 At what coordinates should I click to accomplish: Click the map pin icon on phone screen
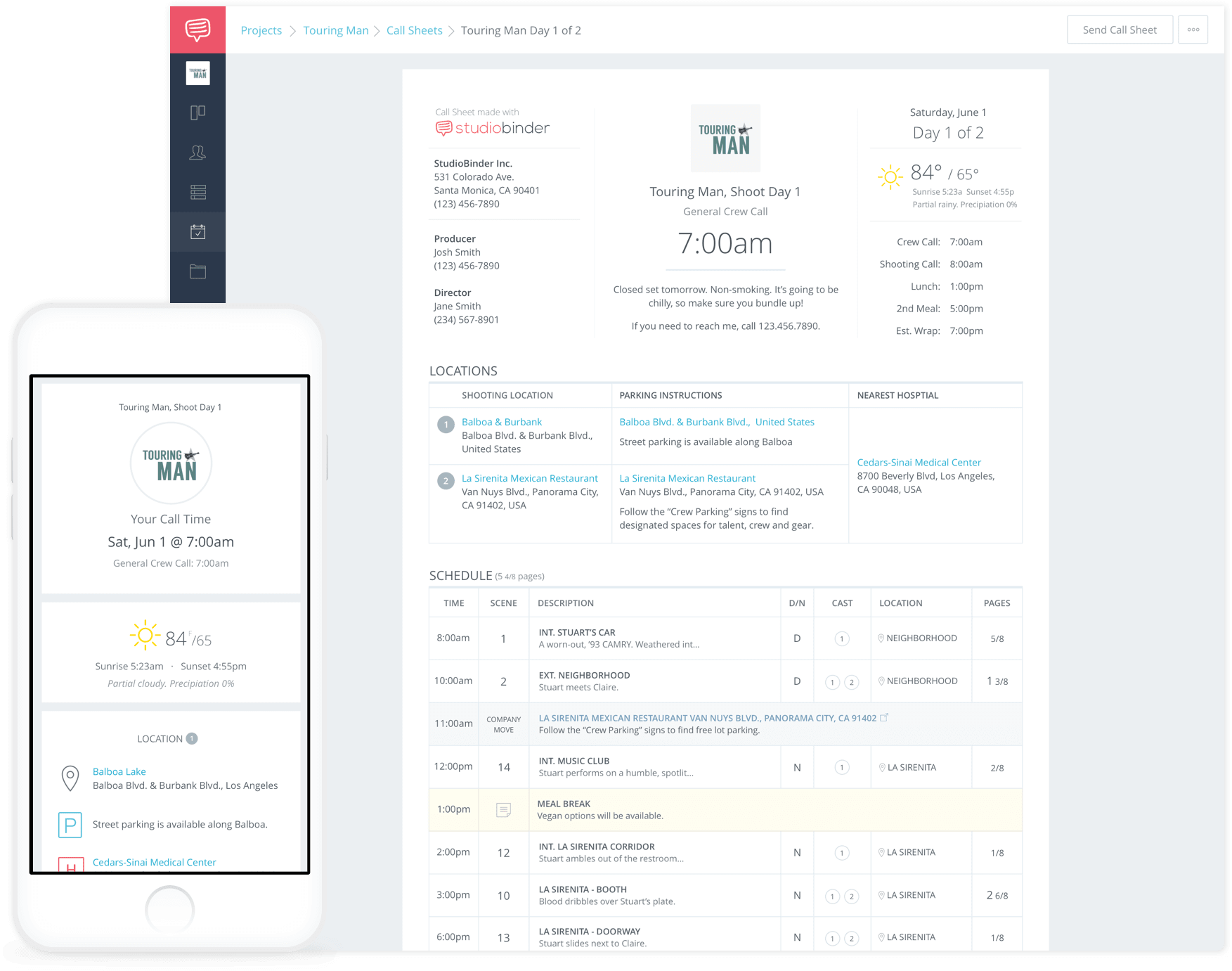pyautogui.click(x=70, y=778)
